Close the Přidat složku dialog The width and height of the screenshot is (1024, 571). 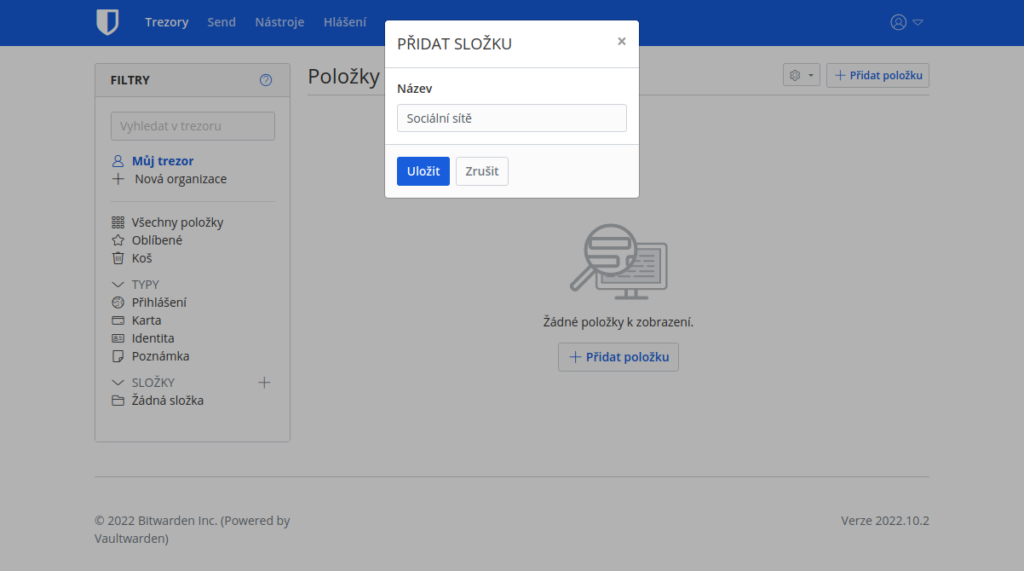[x=621, y=42]
